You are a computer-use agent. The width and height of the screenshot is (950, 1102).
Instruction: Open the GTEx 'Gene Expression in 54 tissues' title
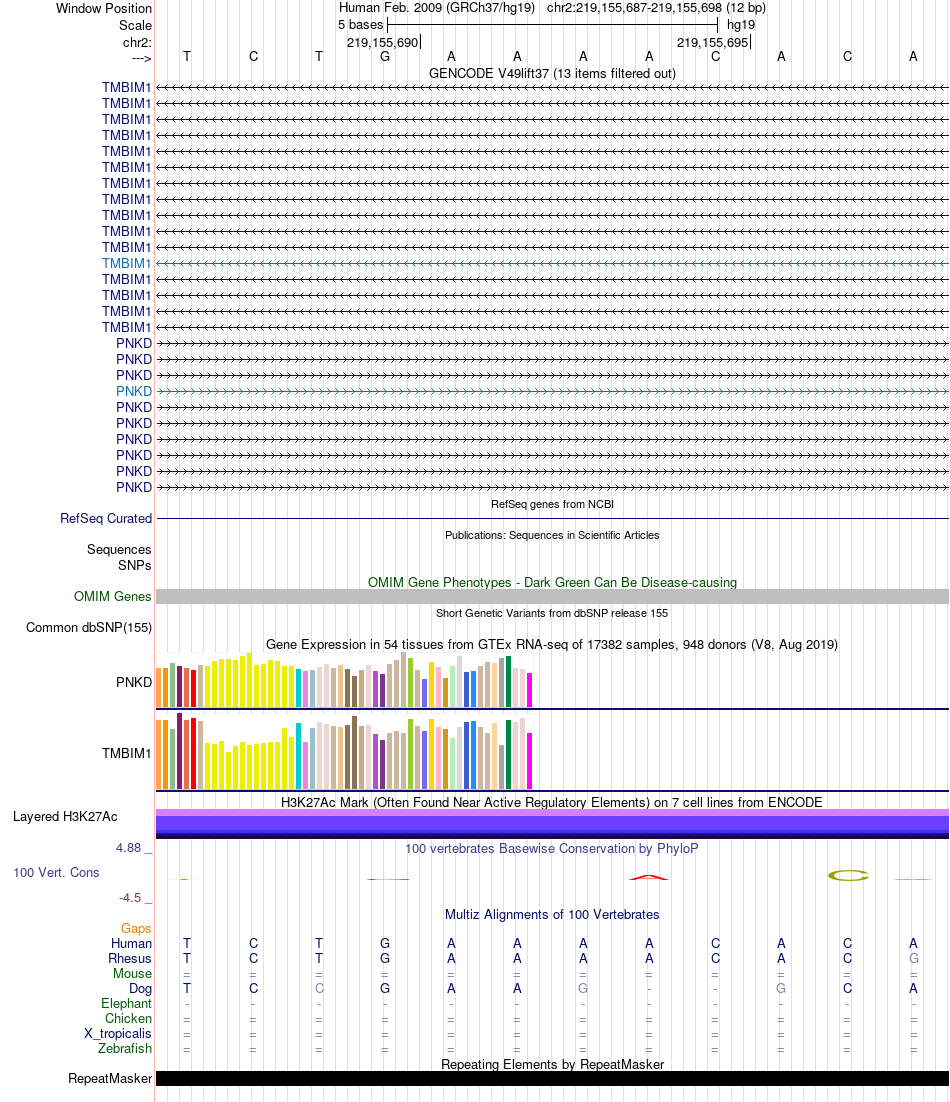552,644
